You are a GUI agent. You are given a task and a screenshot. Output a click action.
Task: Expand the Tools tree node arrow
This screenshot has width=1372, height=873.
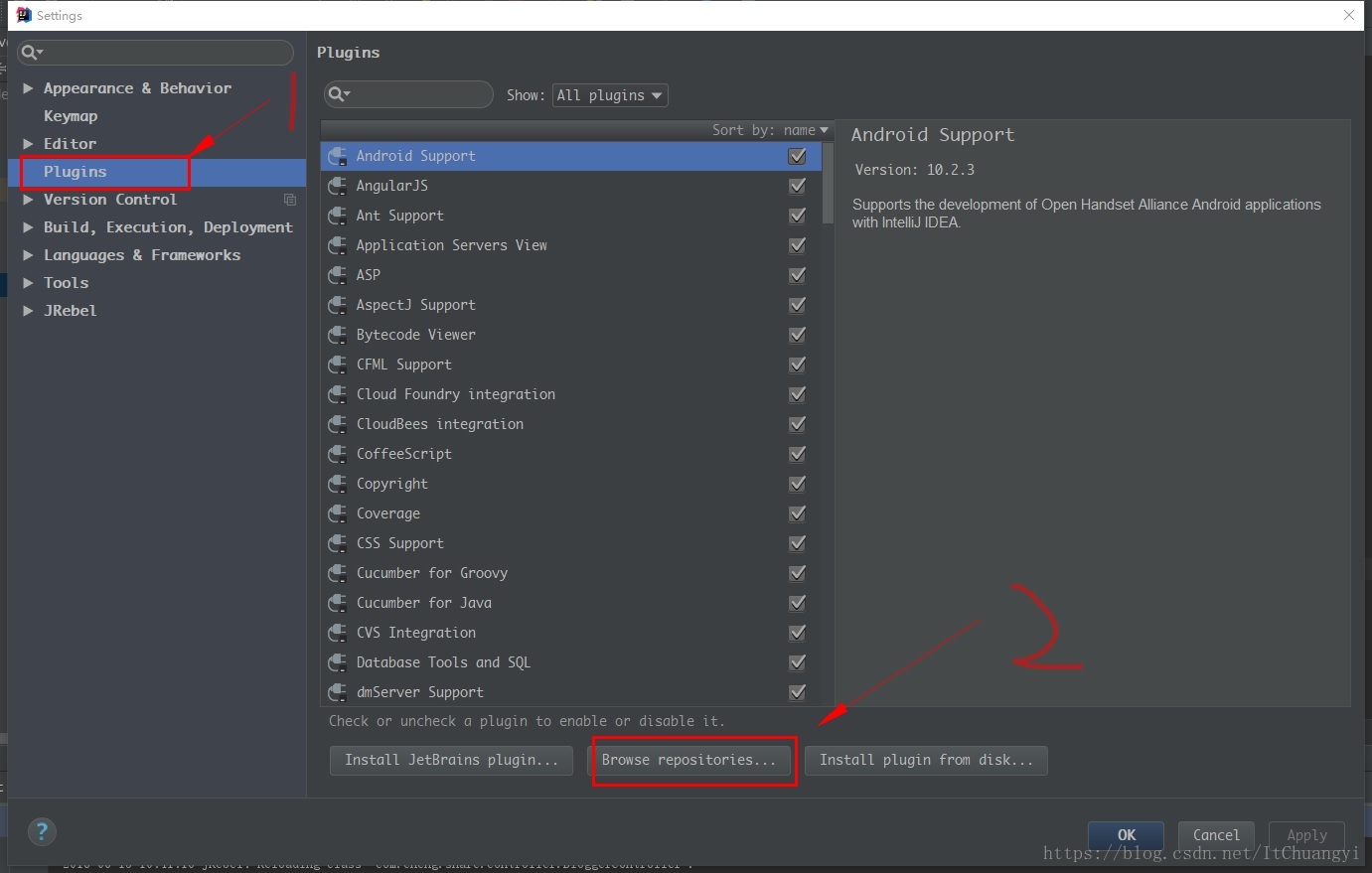(x=28, y=283)
